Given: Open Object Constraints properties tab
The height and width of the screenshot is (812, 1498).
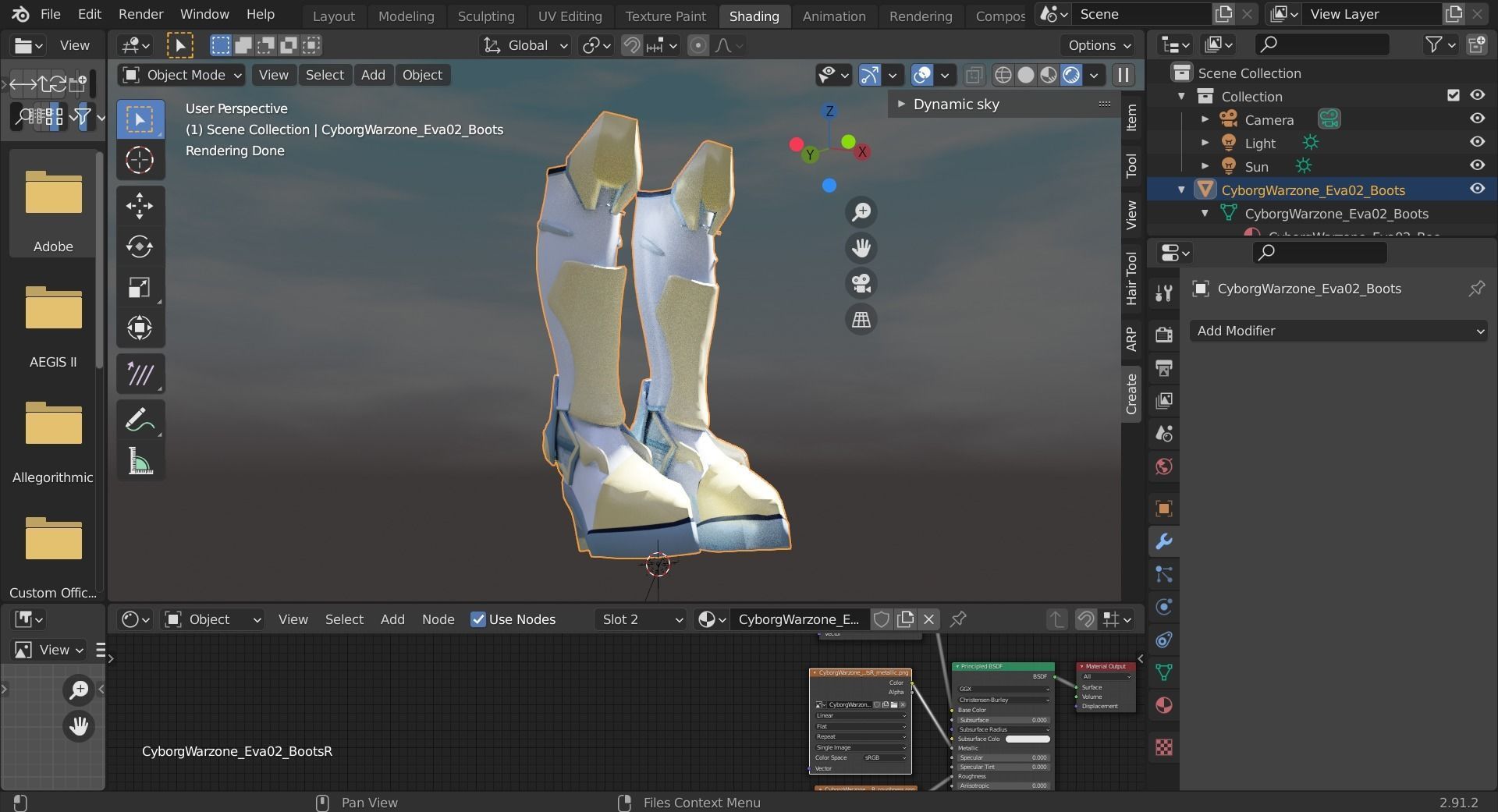Looking at the screenshot, I should 1164,640.
